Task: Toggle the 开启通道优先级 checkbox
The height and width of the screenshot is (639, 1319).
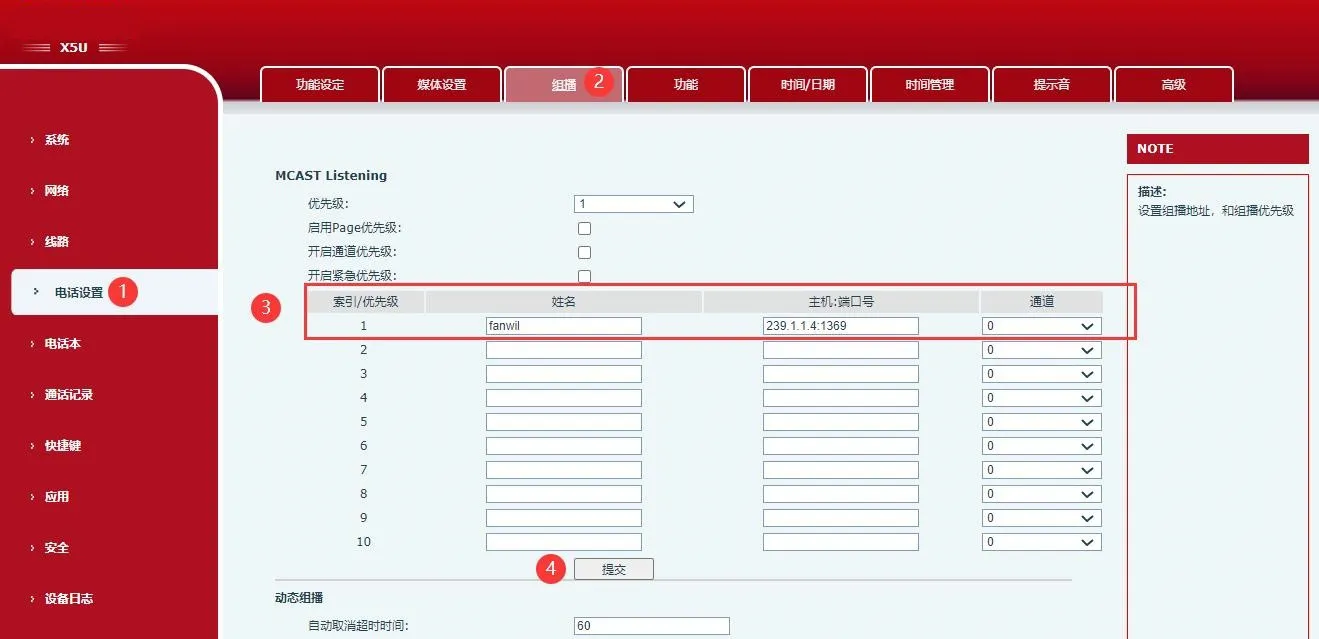Action: click(585, 252)
